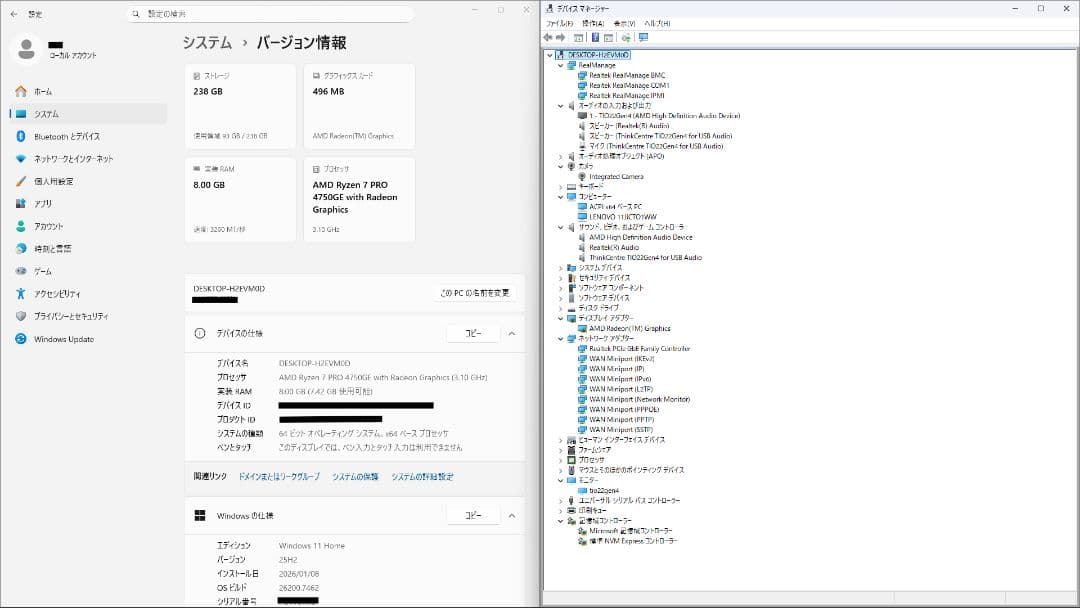Click the show console tree toolbar icon
This screenshot has height=608, width=1080.
click(579, 38)
